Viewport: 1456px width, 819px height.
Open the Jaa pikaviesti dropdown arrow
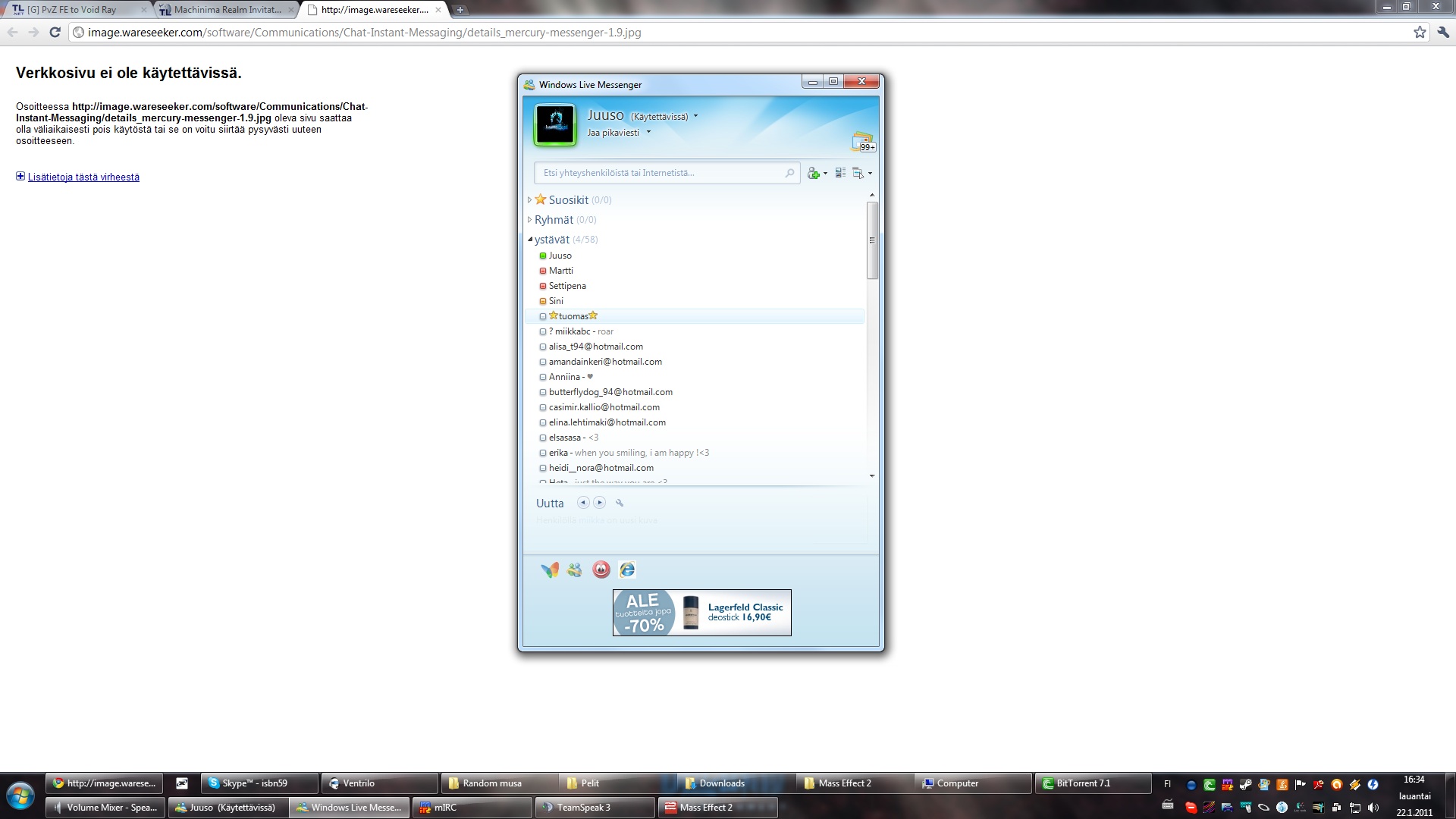pyautogui.click(x=648, y=132)
